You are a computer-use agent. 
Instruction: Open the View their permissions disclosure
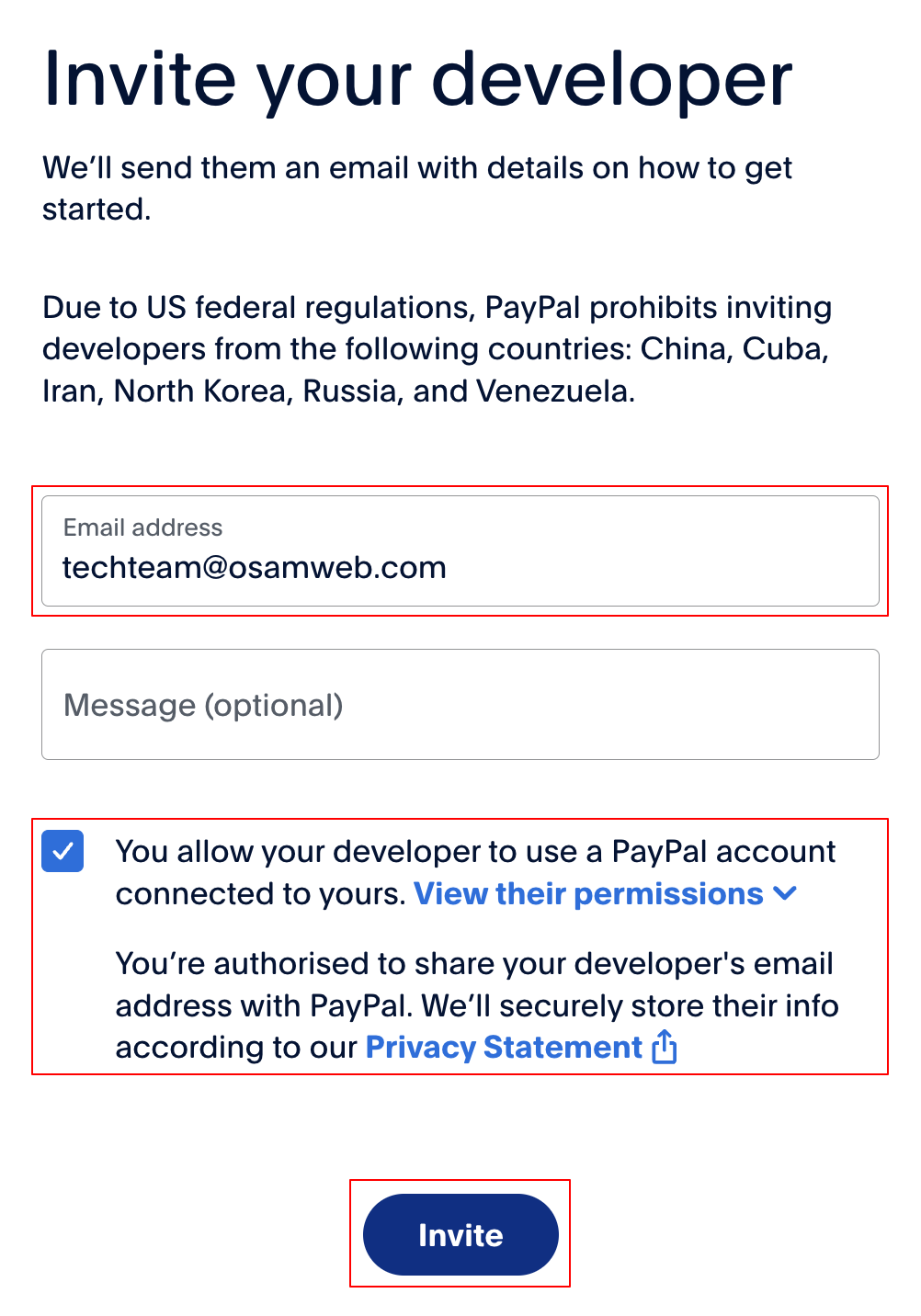point(588,894)
